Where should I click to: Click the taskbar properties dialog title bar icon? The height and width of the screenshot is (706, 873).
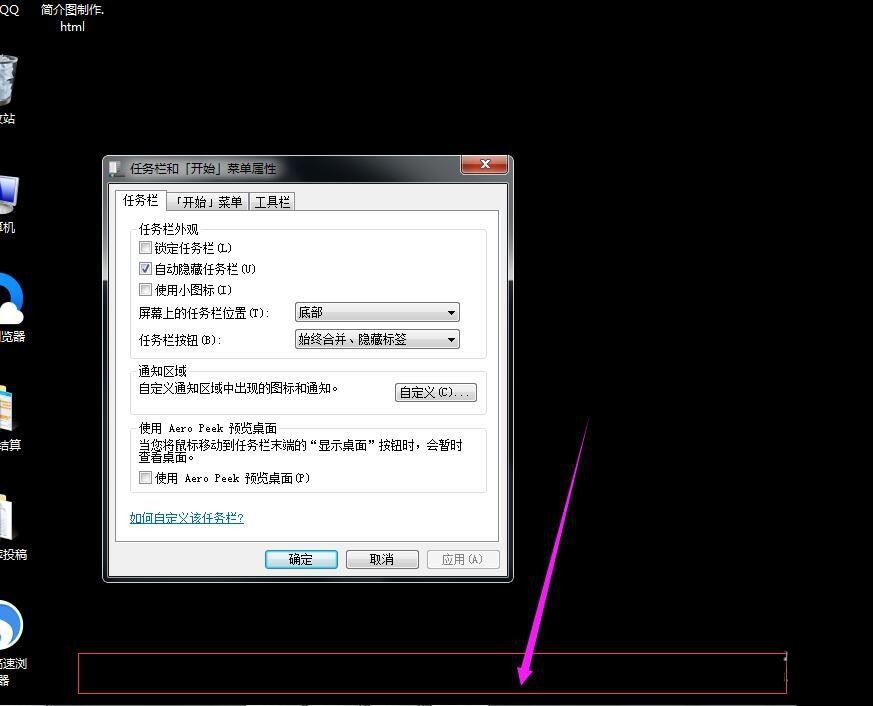117,168
